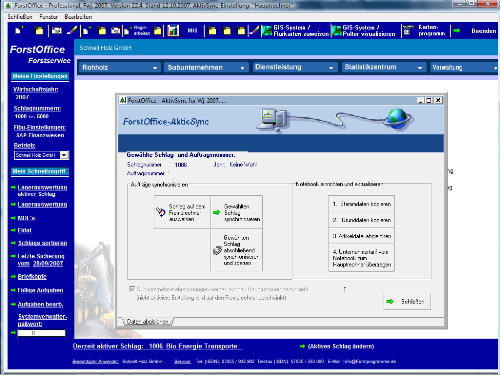The width and height of the screenshot is (500, 375).
Task: Click the Wirtschaftsjahr settings link
Action: (36, 89)
